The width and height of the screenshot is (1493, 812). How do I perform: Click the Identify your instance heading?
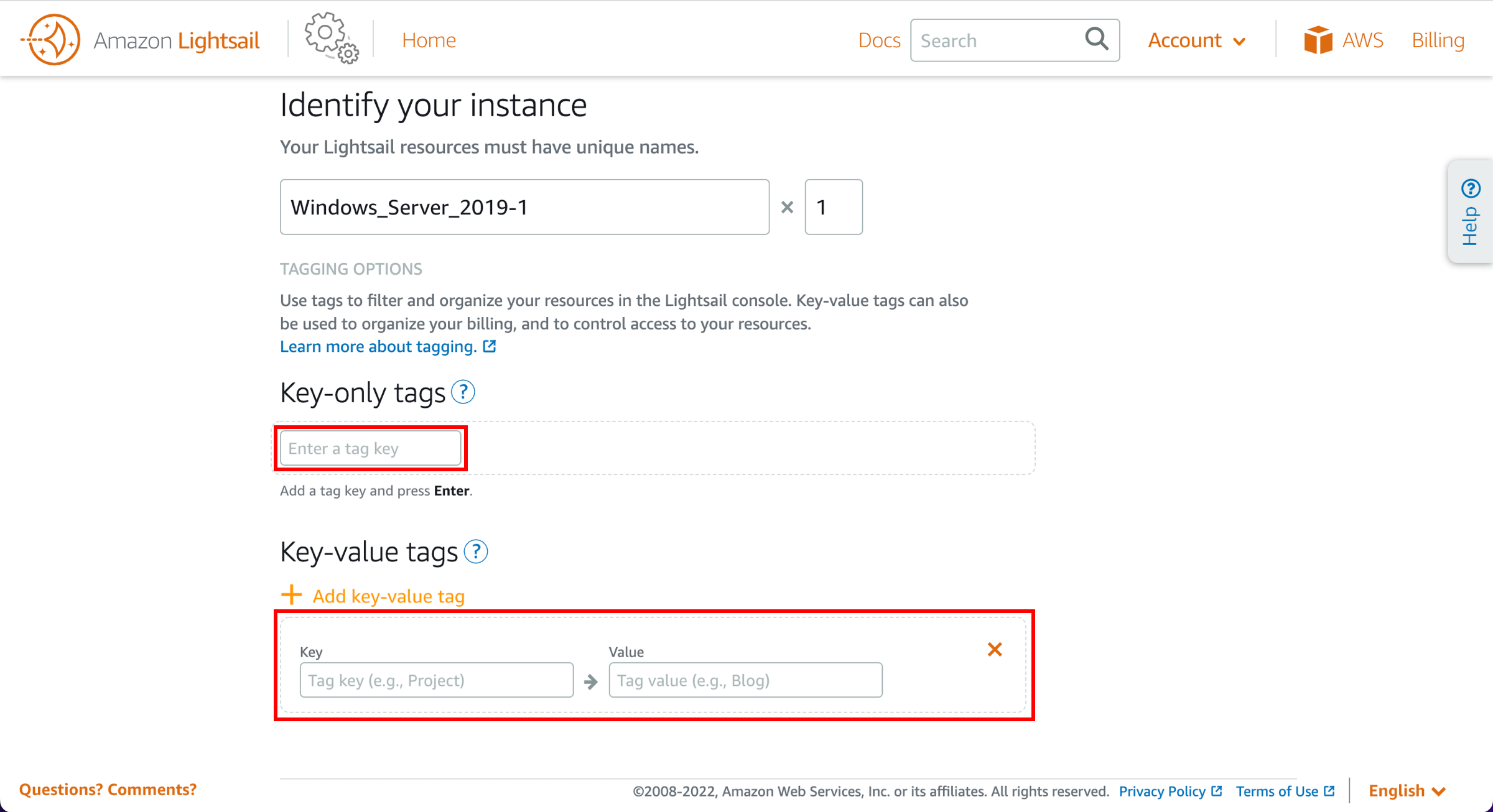pos(433,105)
